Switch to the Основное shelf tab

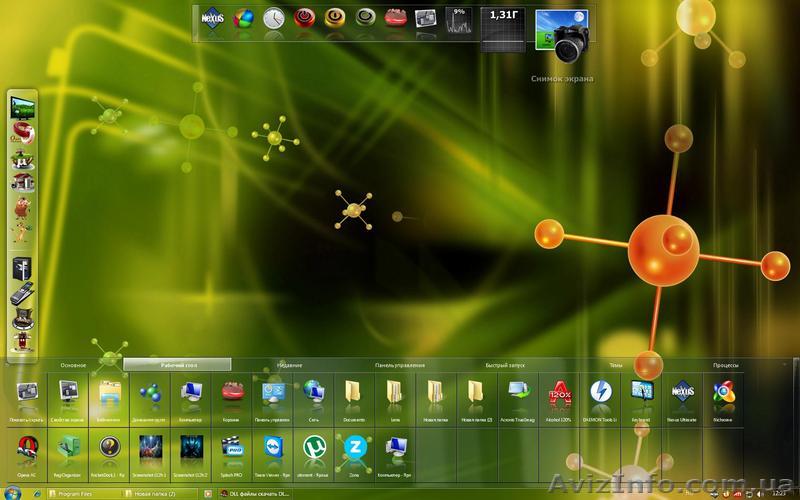tap(73, 365)
